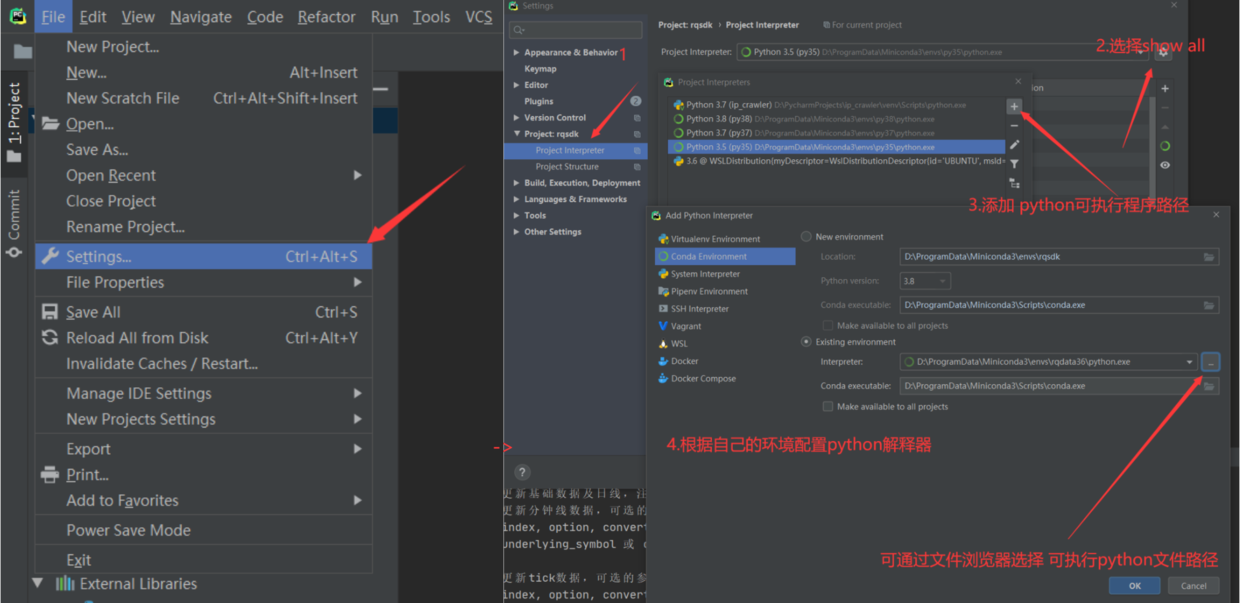Select Python 3.8 (py38) interpreter

tap(836, 118)
